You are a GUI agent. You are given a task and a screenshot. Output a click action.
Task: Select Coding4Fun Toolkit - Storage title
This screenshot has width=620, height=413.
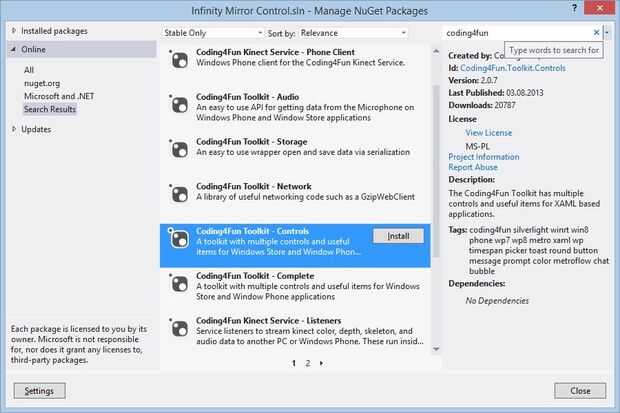pos(251,142)
